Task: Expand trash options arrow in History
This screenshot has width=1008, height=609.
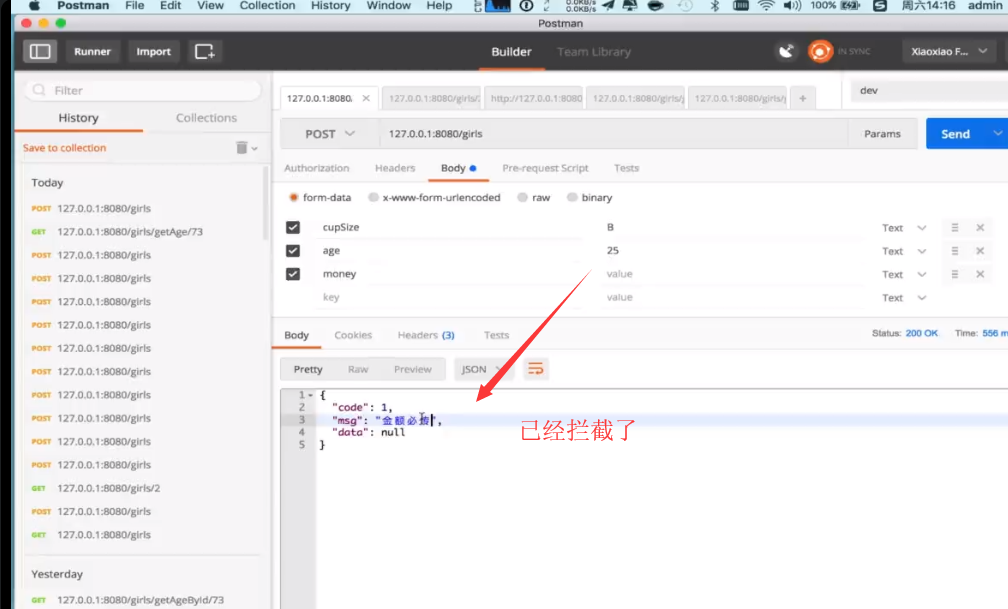Action: (x=255, y=149)
